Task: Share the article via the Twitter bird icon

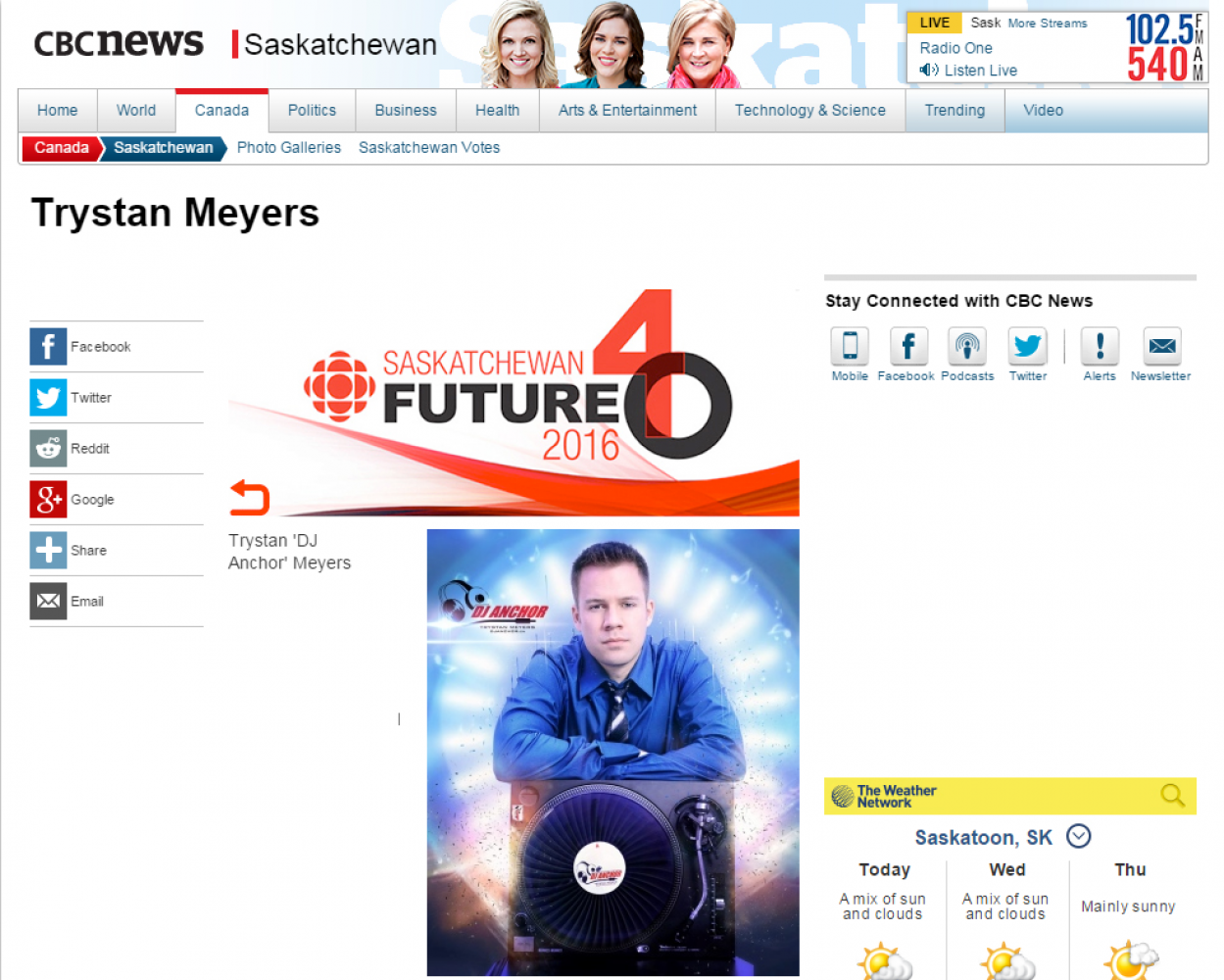Action: [48, 398]
